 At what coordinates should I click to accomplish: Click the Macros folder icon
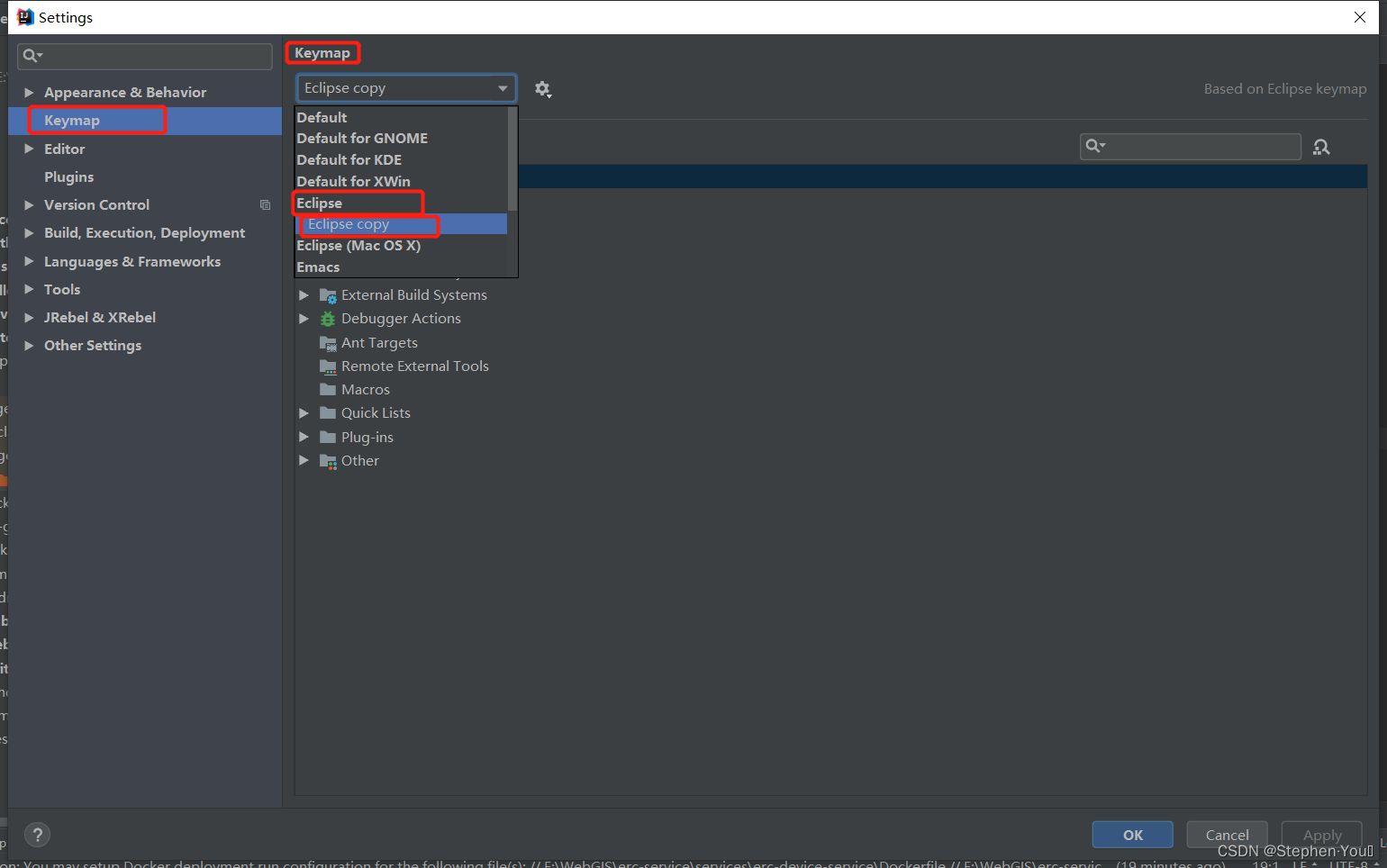coord(328,390)
